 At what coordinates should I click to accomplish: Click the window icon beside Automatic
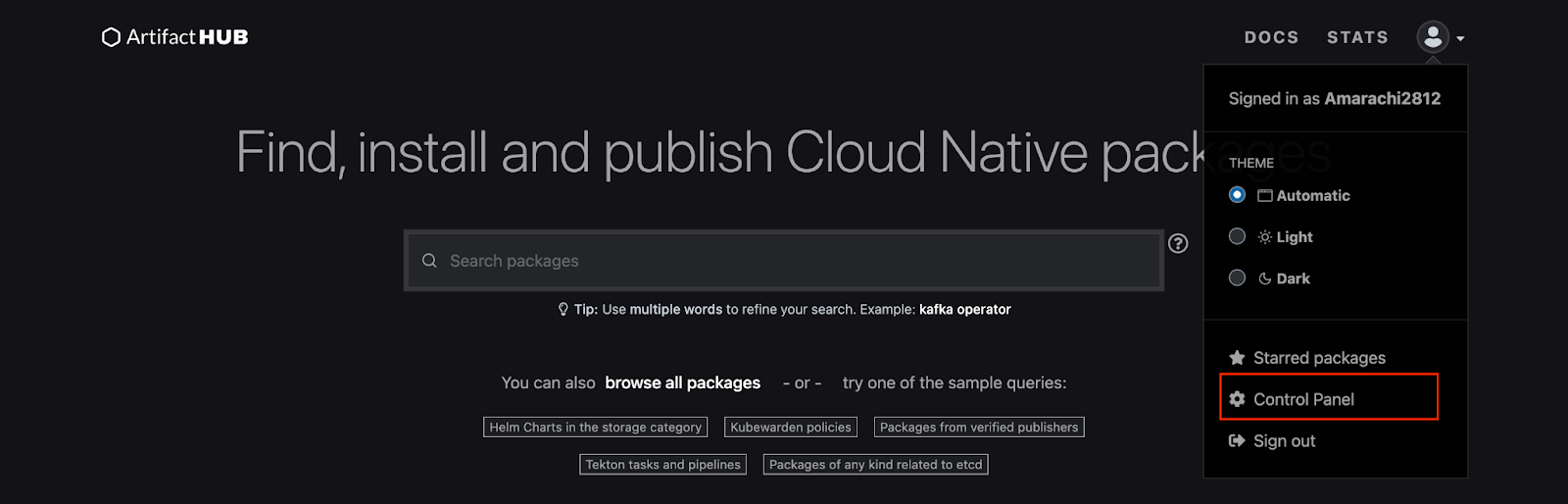click(x=1265, y=196)
